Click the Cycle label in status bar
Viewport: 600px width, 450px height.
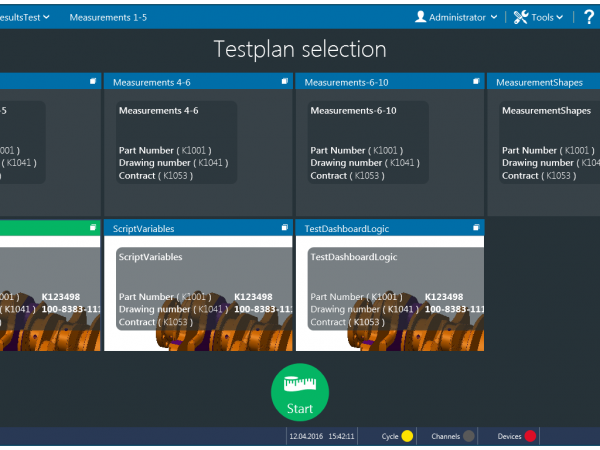click(x=390, y=436)
